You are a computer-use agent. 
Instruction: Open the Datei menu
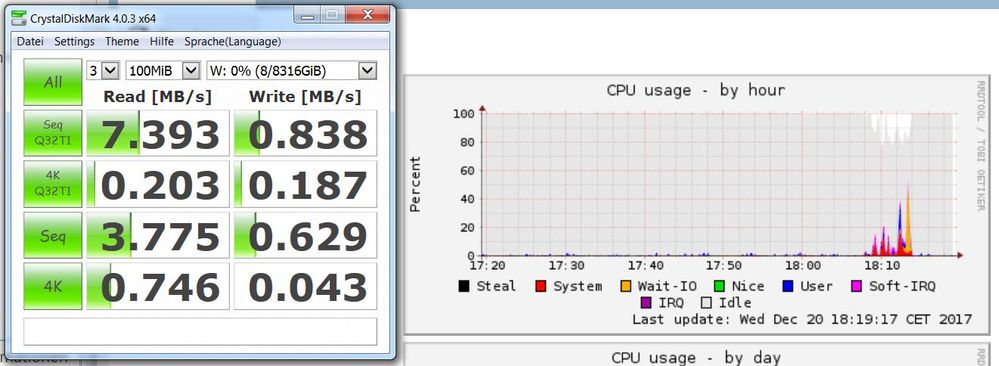click(30, 41)
